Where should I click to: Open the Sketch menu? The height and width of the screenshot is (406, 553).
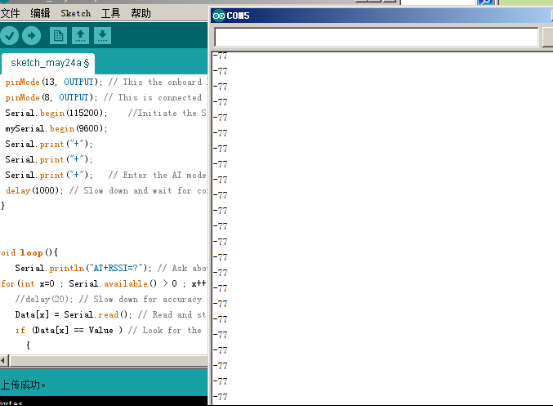point(75,13)
